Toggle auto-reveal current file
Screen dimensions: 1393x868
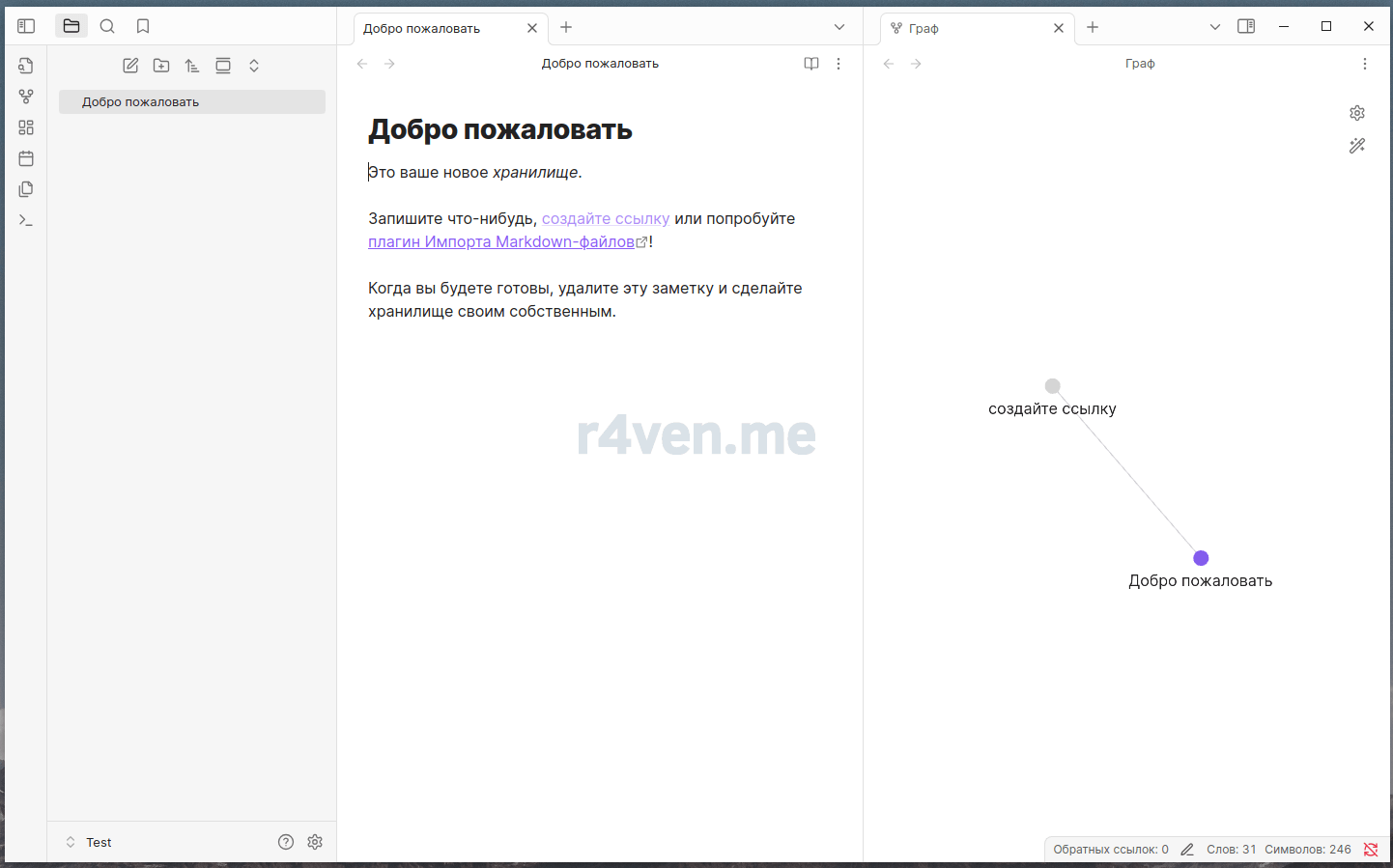(x=223, y=66)
